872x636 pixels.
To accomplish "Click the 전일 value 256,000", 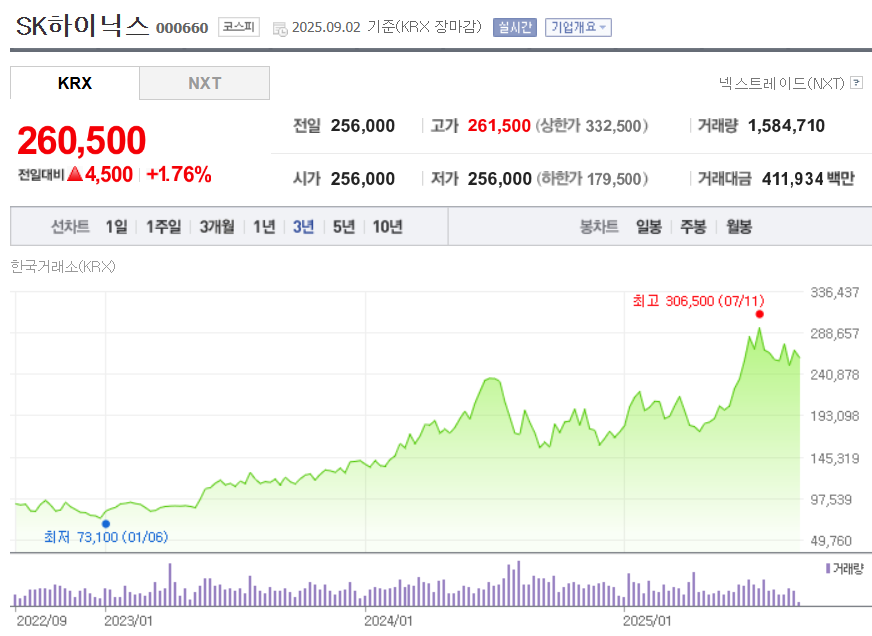I will [x=363, y=126].
